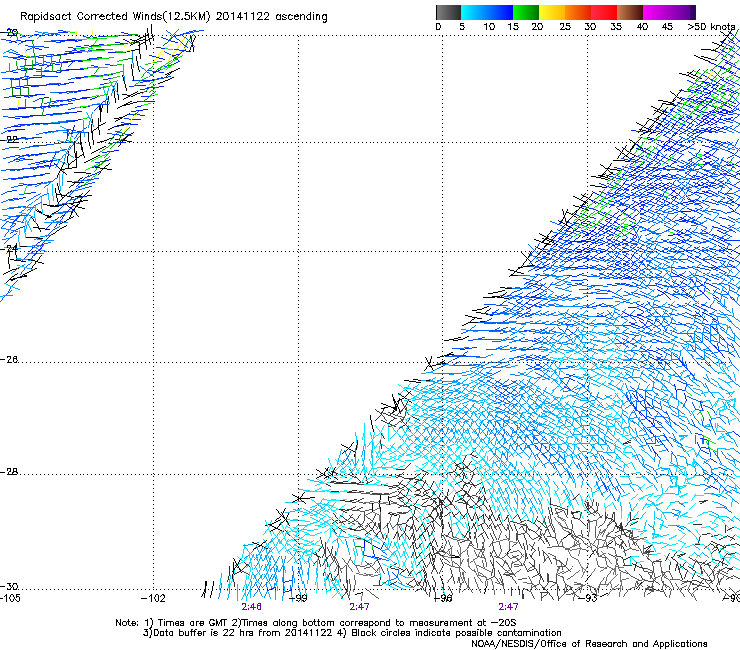Click the '-105' longitude axis label
740x650 pixels.
[10, 599]
